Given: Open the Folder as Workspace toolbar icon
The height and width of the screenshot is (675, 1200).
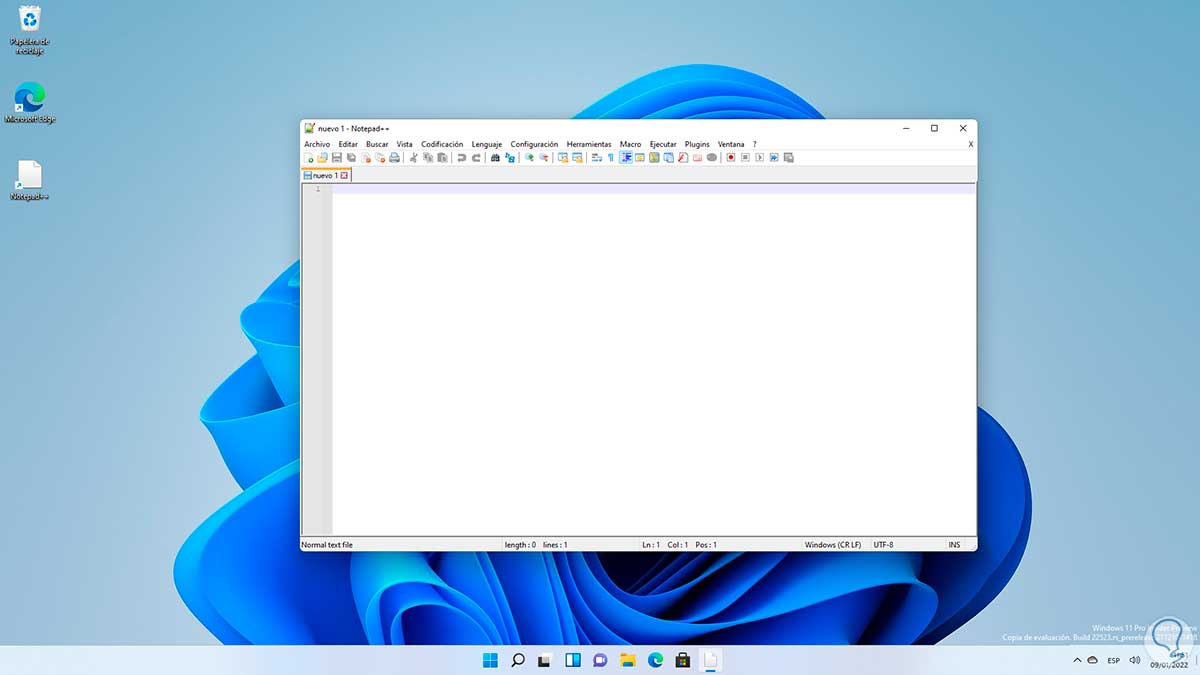Looking at the screenshot, I should pyautogui.click(x=697, y=158).
